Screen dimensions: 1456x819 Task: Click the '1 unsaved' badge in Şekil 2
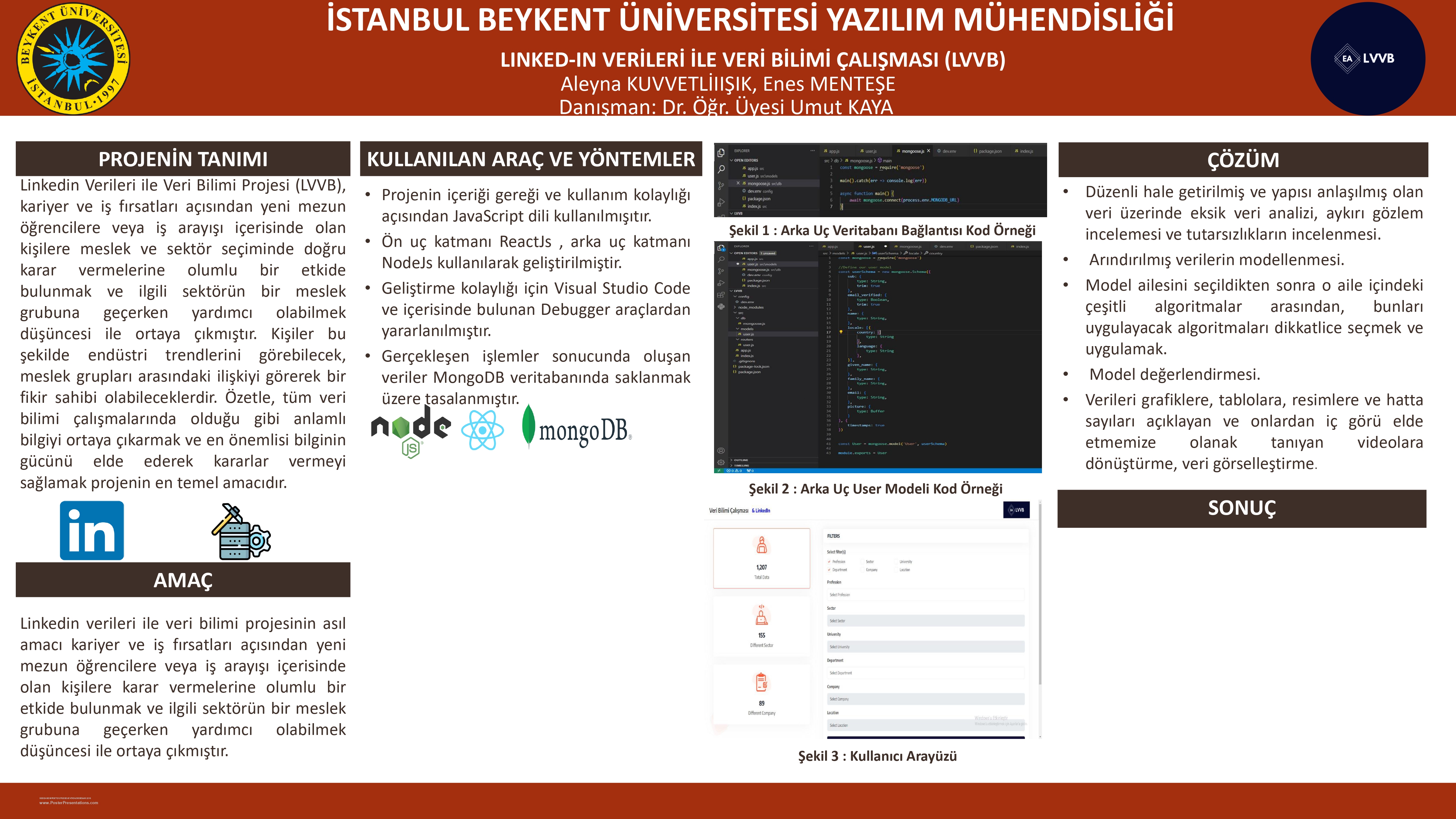tap(768, 253)
